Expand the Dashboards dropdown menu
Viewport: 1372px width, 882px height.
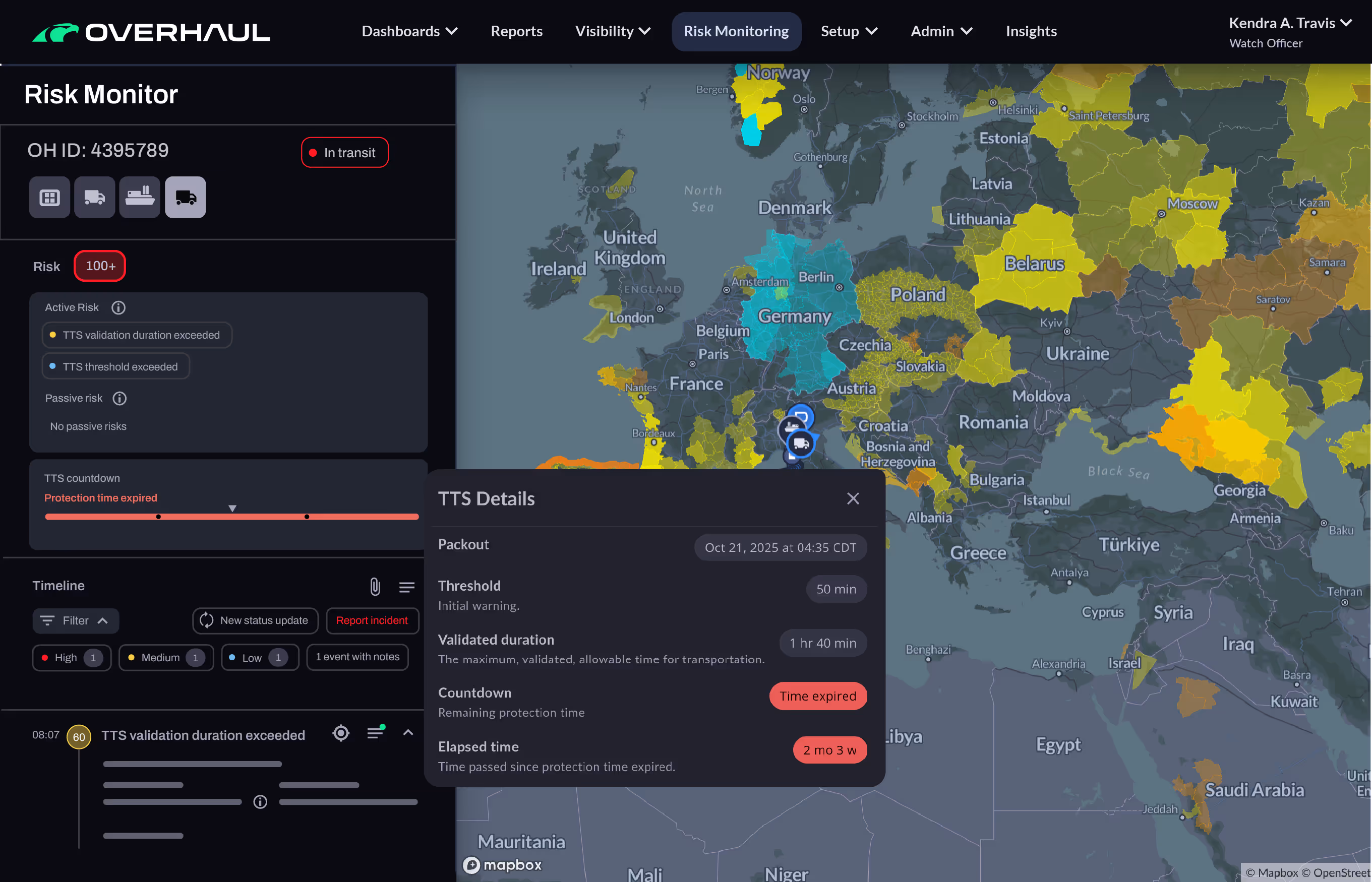tap(409, 31)
